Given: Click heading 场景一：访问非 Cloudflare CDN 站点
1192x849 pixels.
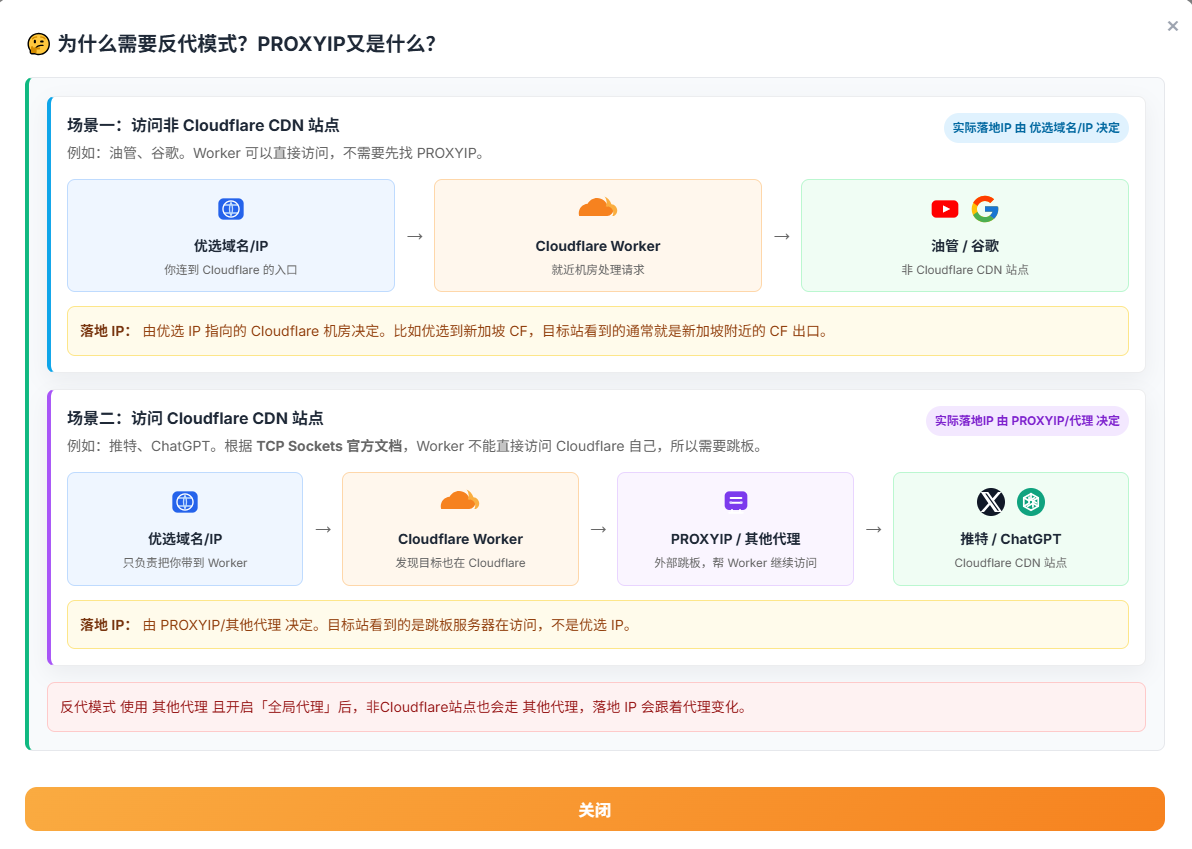Looking at the screenshot, I should point(203,125).
